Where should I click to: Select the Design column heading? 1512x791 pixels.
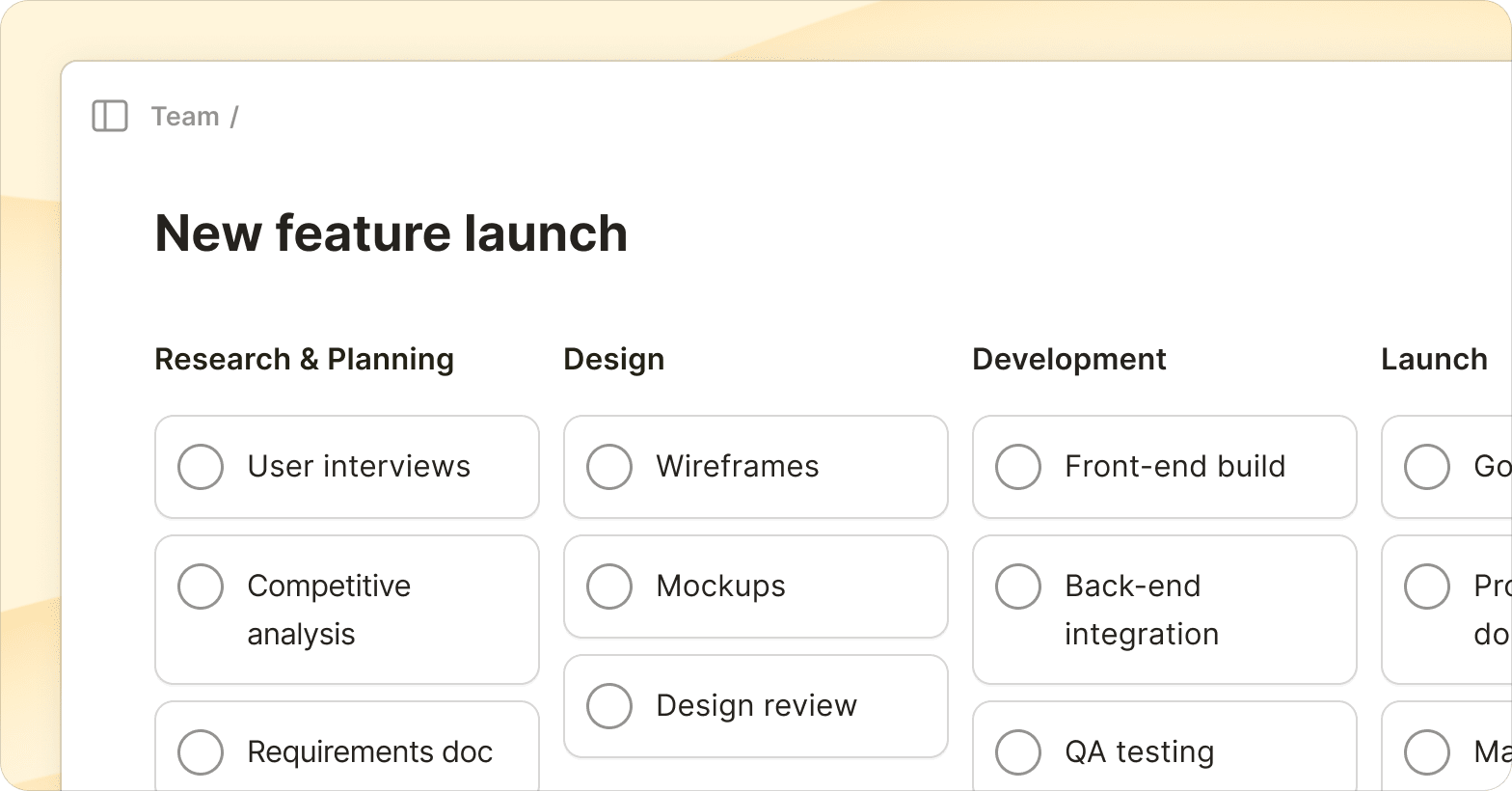[x=614, y=359]
